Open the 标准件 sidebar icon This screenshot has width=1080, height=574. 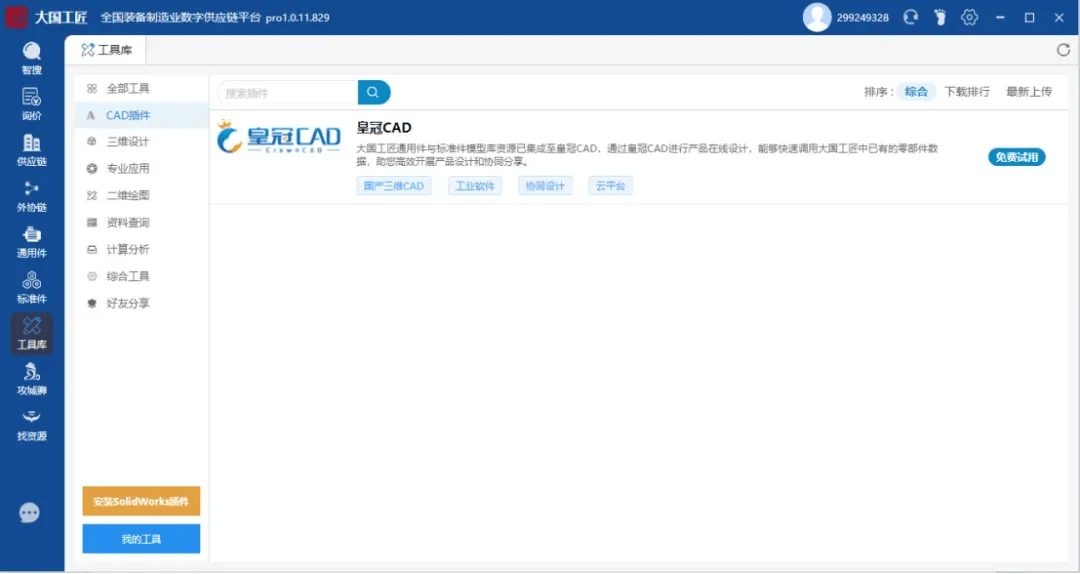pyautogui.click(x=32, y=287)
